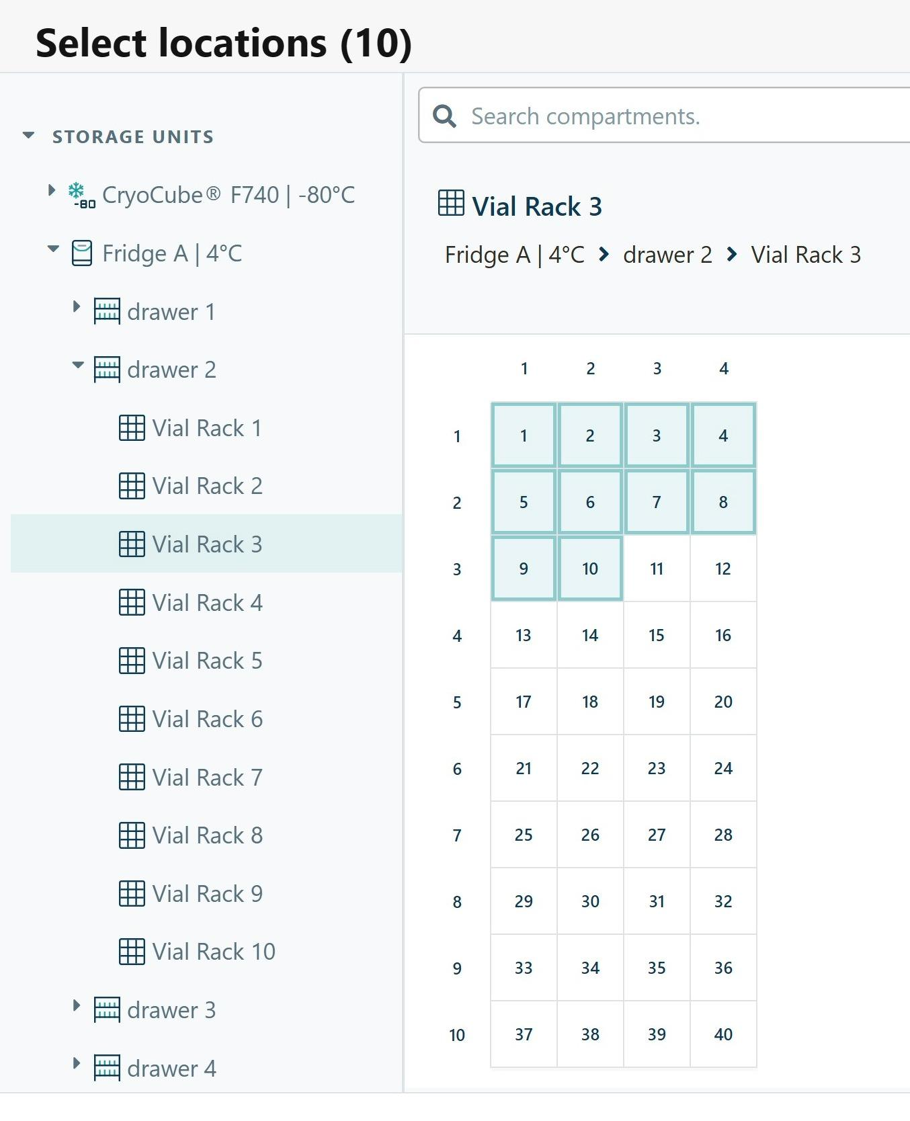Click the drawer 4 rack icon
Image resolution: width=910 pixels, height=1121 pixels.
107,1068
